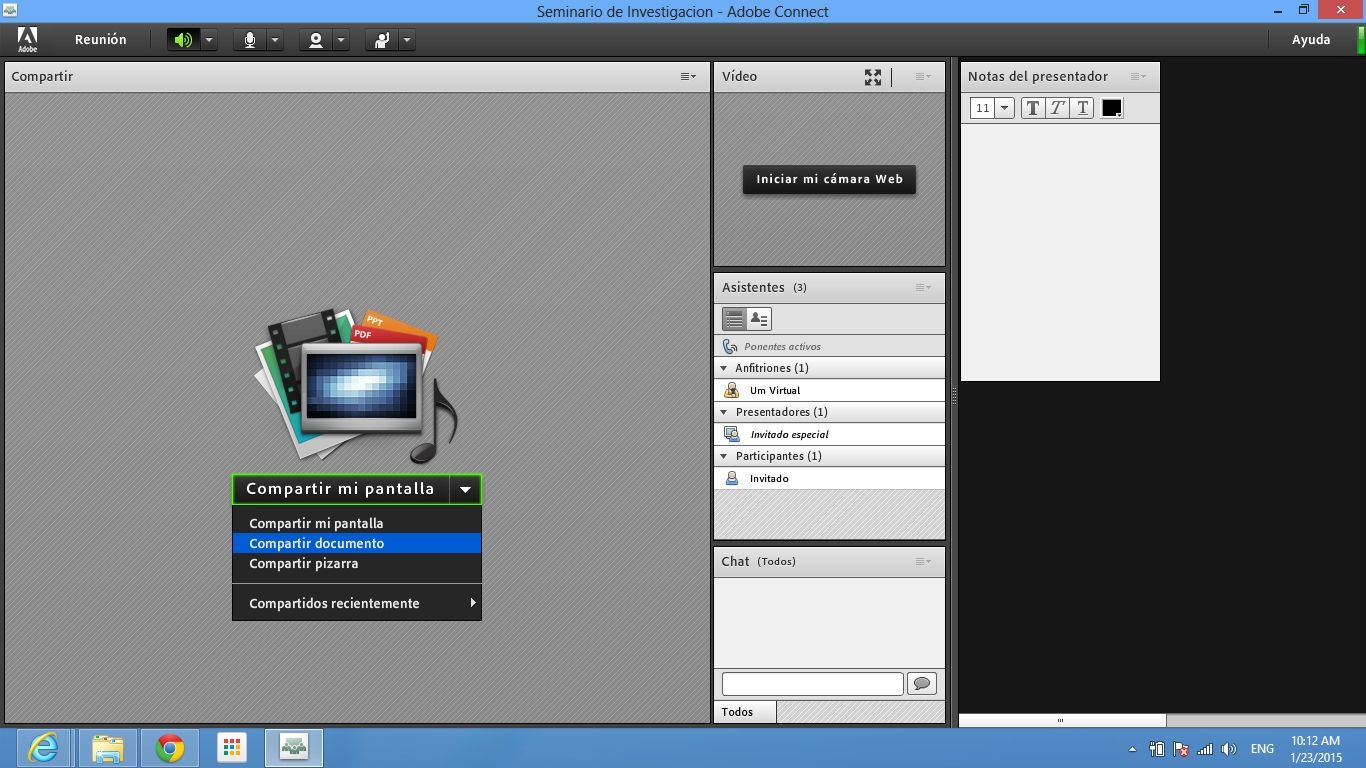This screenshot has width=1366, height=768.
Task: Show hidden system tray icons
Action: click(1132, 749)
